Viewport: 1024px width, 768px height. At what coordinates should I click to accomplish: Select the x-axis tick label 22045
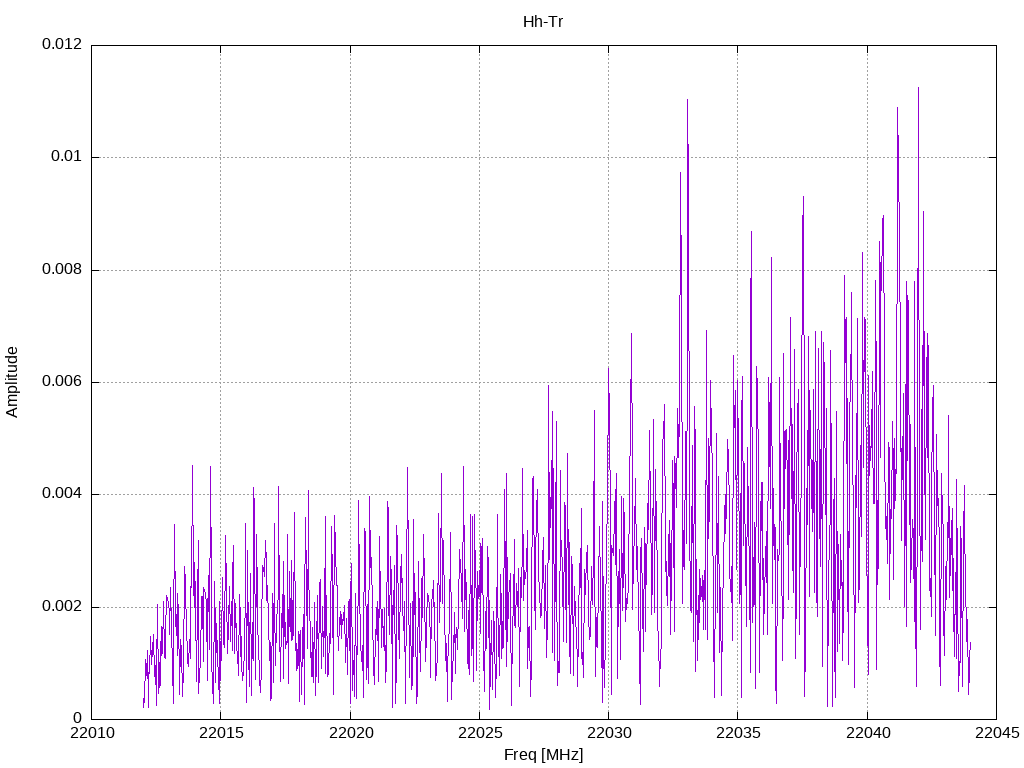997,733
